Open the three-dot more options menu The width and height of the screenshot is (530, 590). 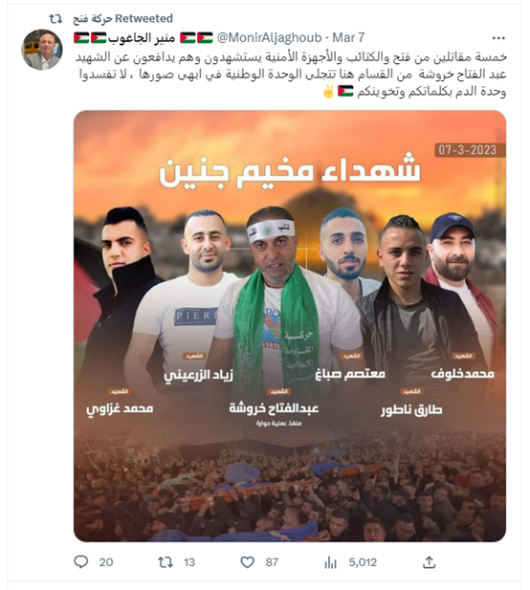(498, 38)
